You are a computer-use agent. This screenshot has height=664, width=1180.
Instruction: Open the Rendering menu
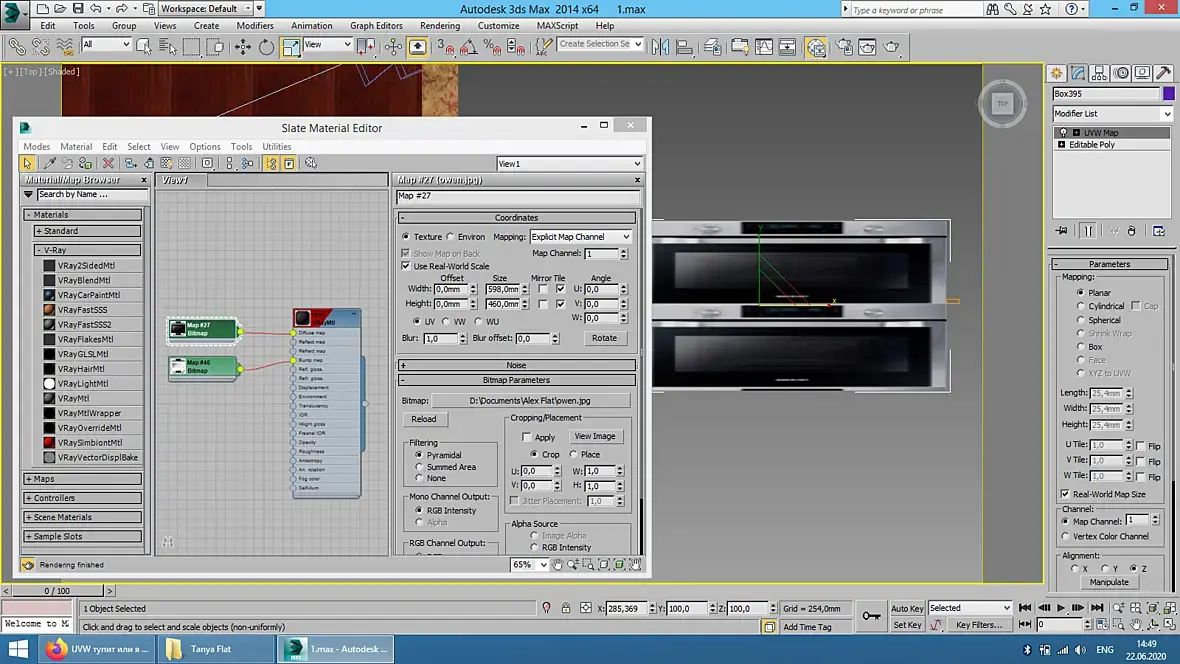pos(440,26)
